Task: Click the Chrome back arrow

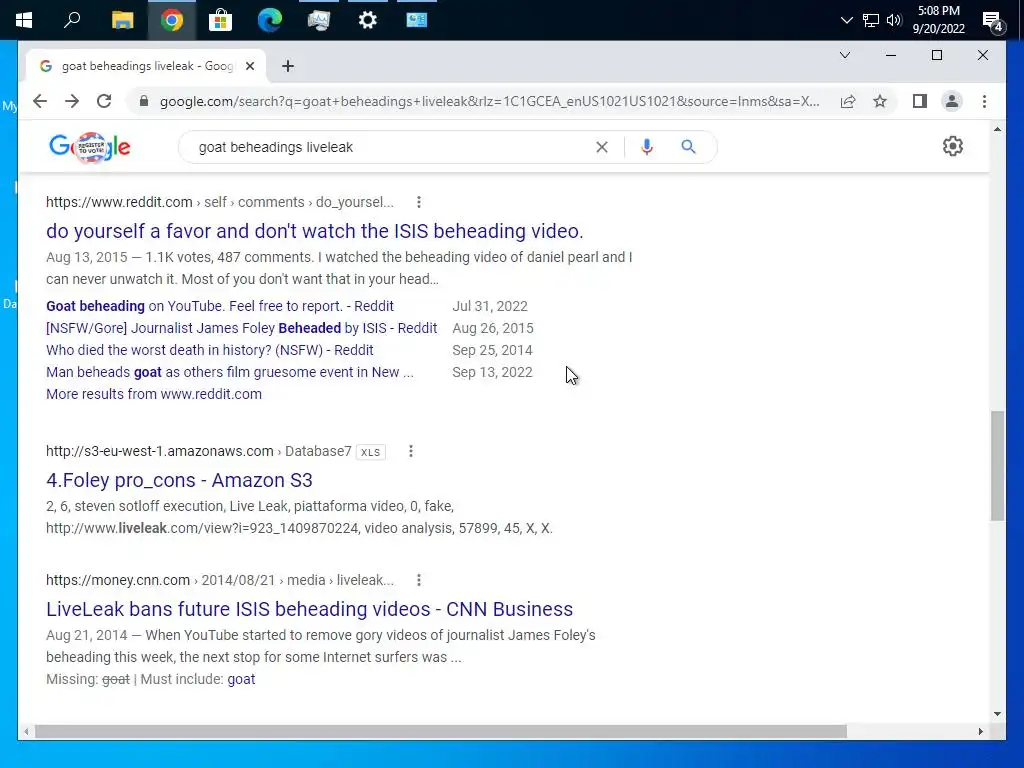Action: 40,101
